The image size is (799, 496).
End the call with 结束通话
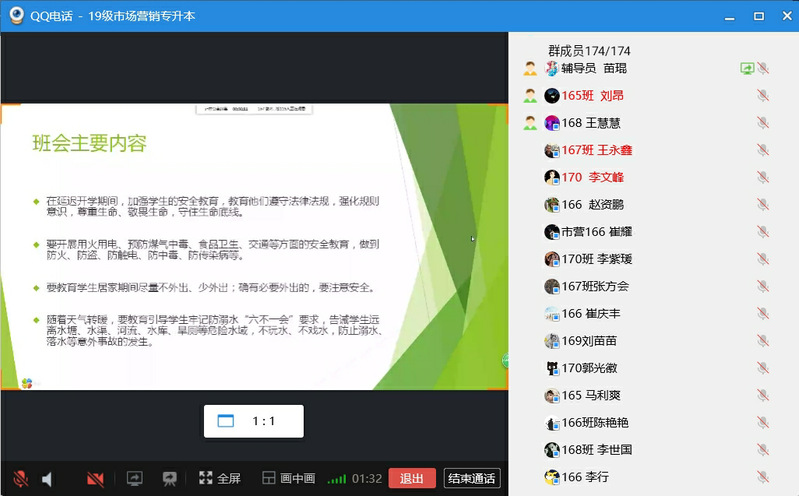(x=472, y=479)
